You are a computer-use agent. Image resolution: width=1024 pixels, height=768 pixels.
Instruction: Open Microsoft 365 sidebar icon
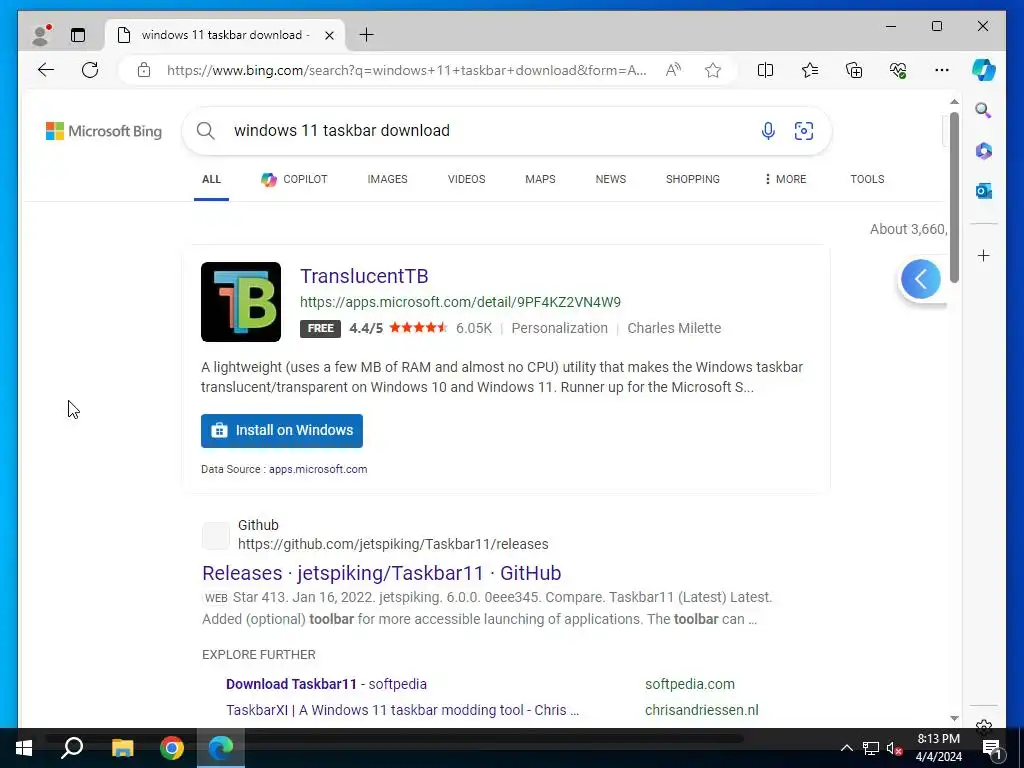point(984,151)
